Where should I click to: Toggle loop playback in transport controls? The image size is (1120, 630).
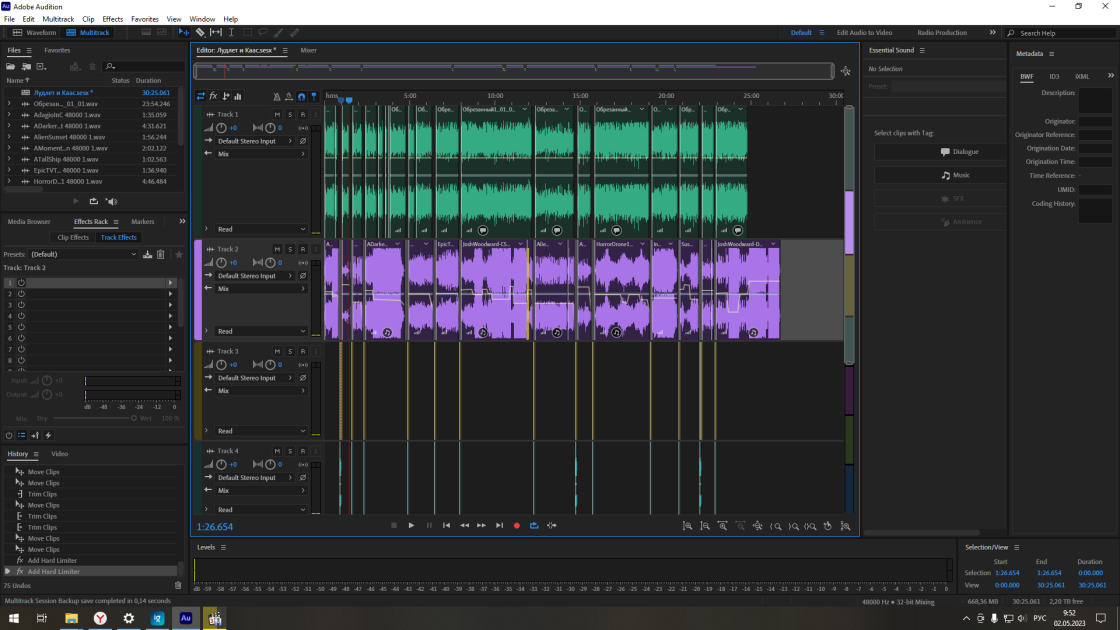(534, 526)
